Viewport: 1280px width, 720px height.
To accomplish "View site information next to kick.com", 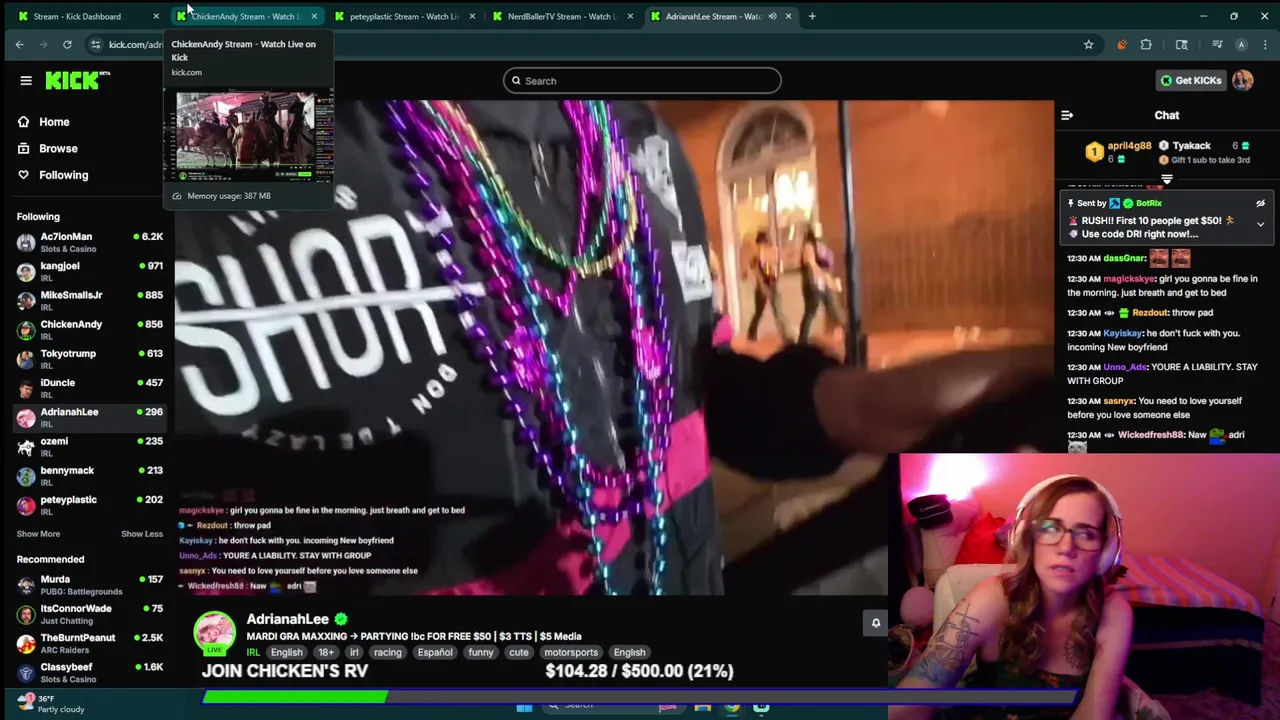I will [x=95, y=44].
